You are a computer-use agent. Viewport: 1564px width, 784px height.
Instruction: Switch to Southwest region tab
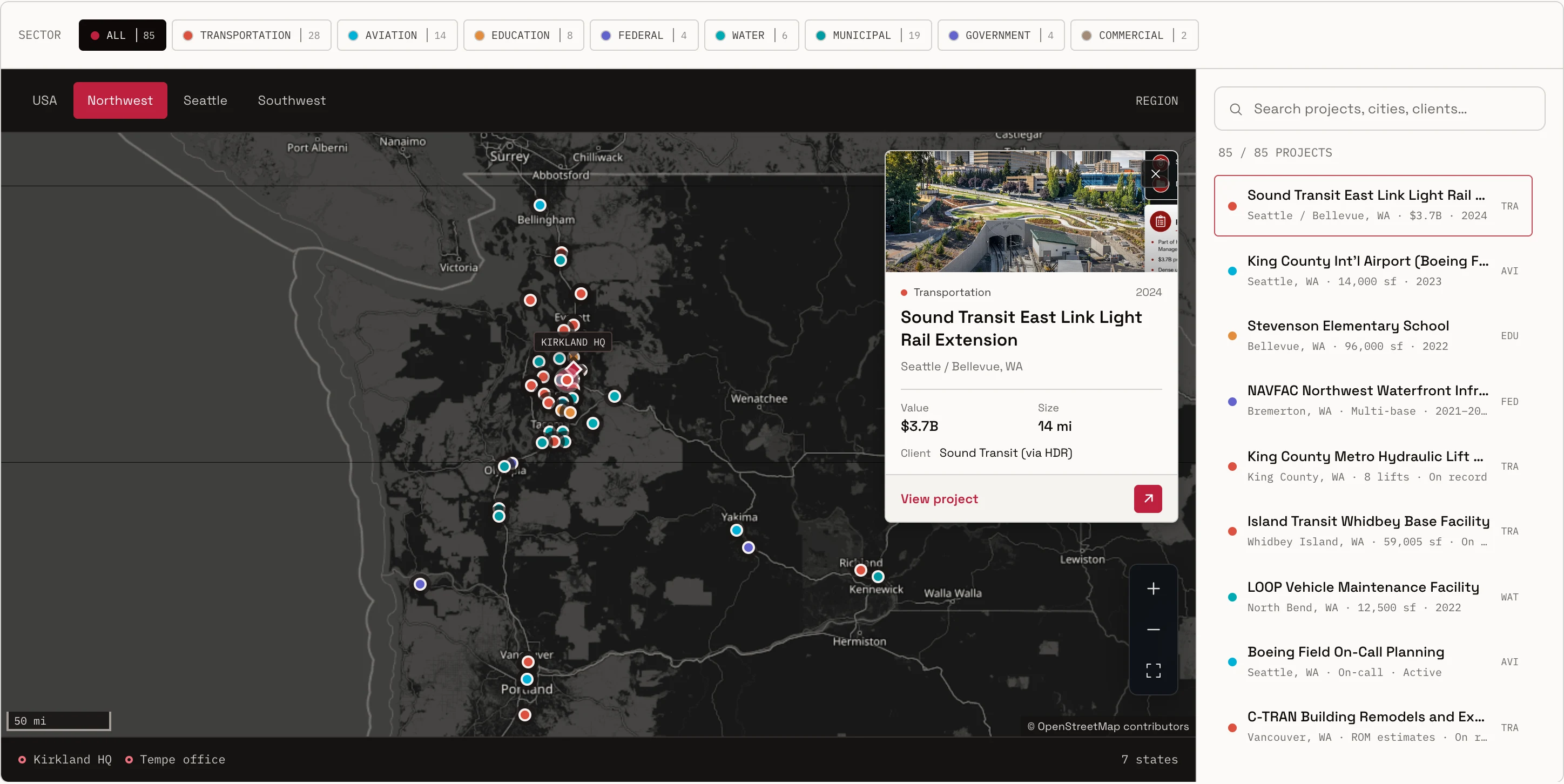292,100
